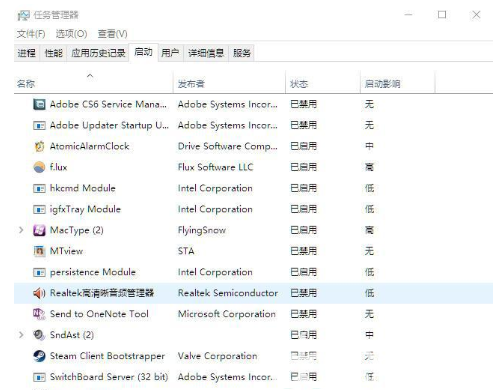
Task: Select the AtomicAlarmClock entry name
Action: (x=89, y=146)
